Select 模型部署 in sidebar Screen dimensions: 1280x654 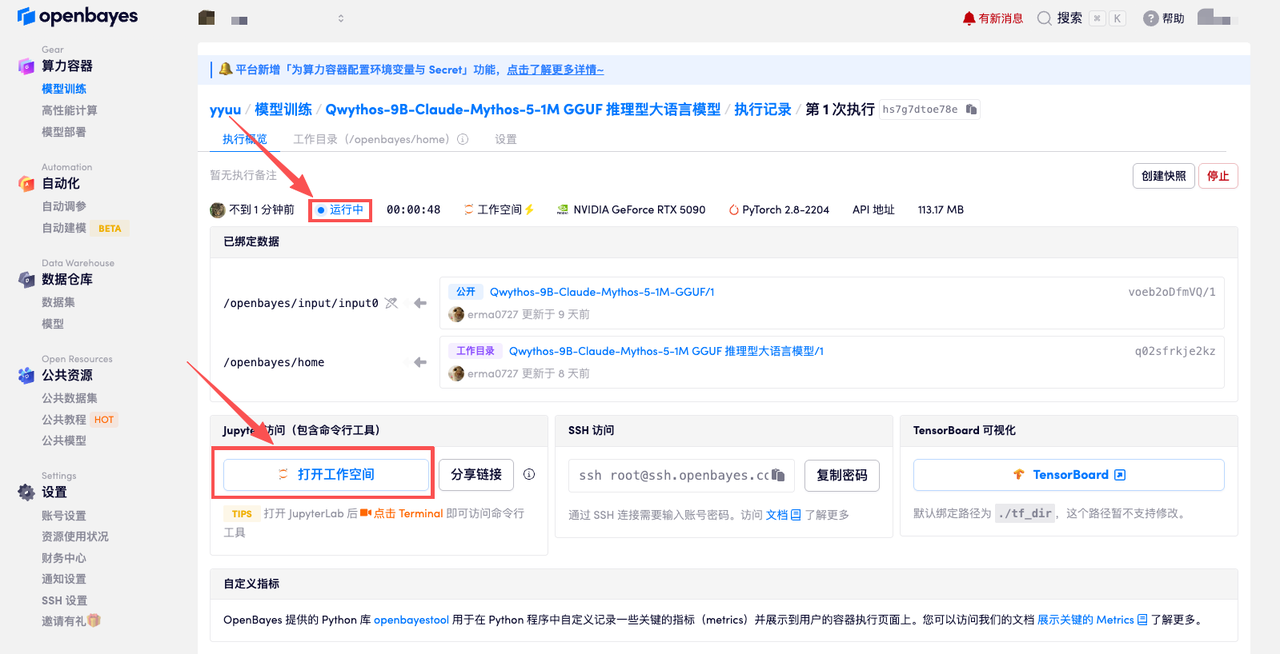tap(64, 131)
